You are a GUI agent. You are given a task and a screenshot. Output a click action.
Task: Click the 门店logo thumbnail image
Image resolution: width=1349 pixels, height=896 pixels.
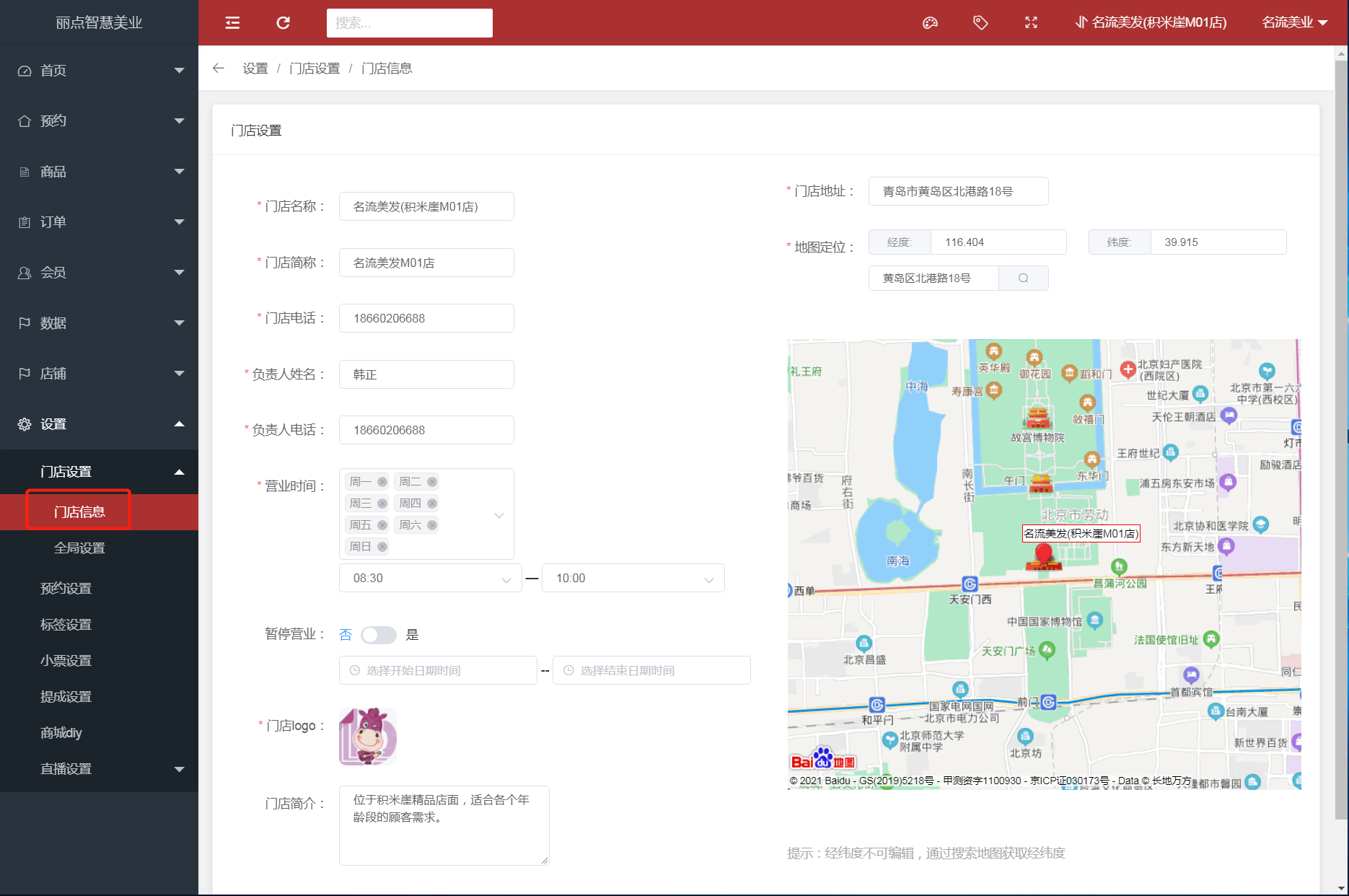368,737
